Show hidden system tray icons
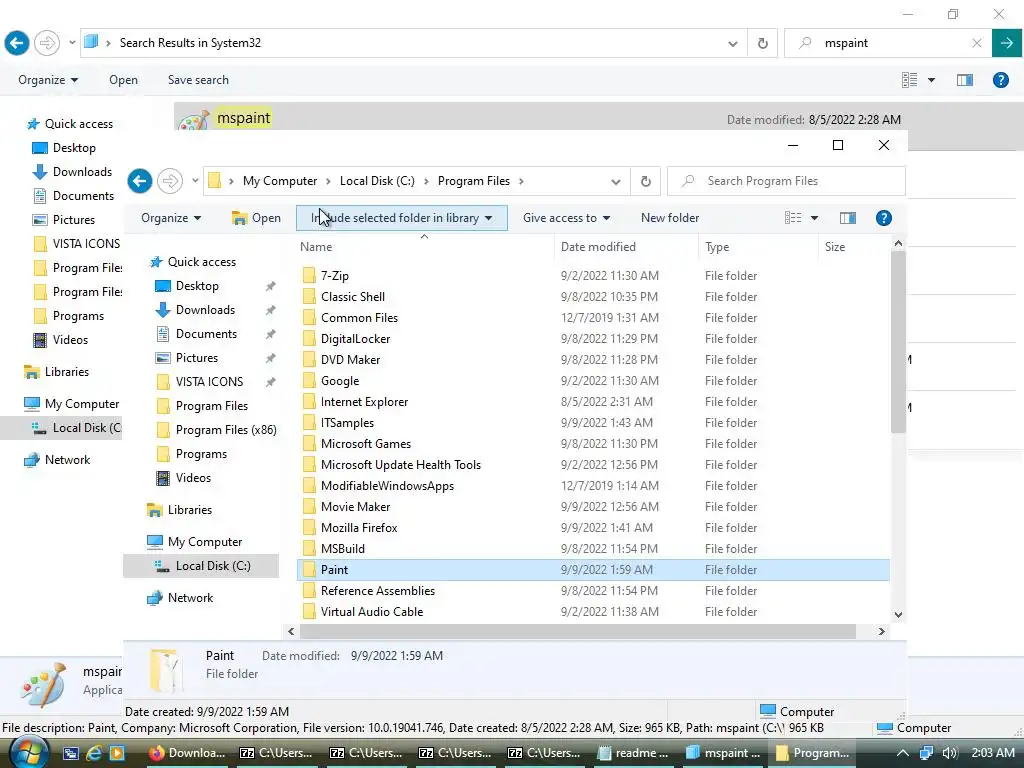The height and width of the screenshot is (768, 1024). point(903,753)
